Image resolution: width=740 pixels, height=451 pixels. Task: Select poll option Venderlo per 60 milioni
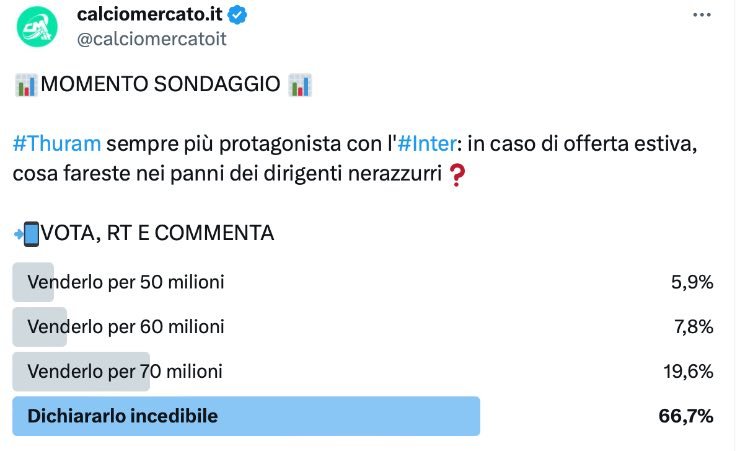tap(126, 327)
